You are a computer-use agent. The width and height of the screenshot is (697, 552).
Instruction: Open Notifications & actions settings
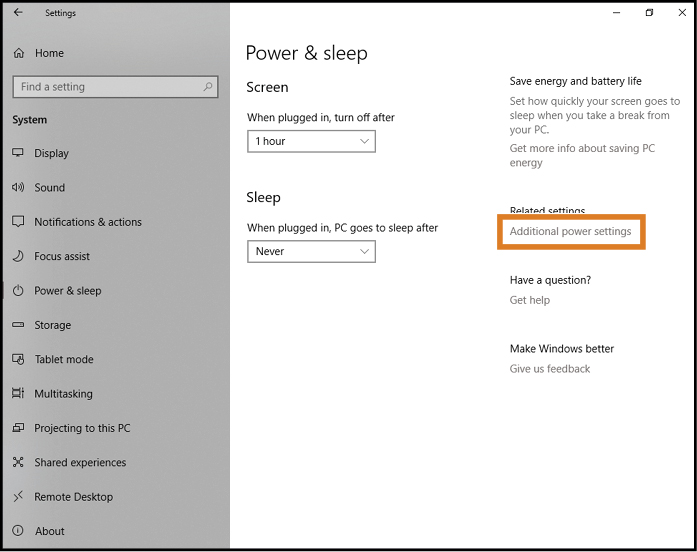[x=88, y=222]
